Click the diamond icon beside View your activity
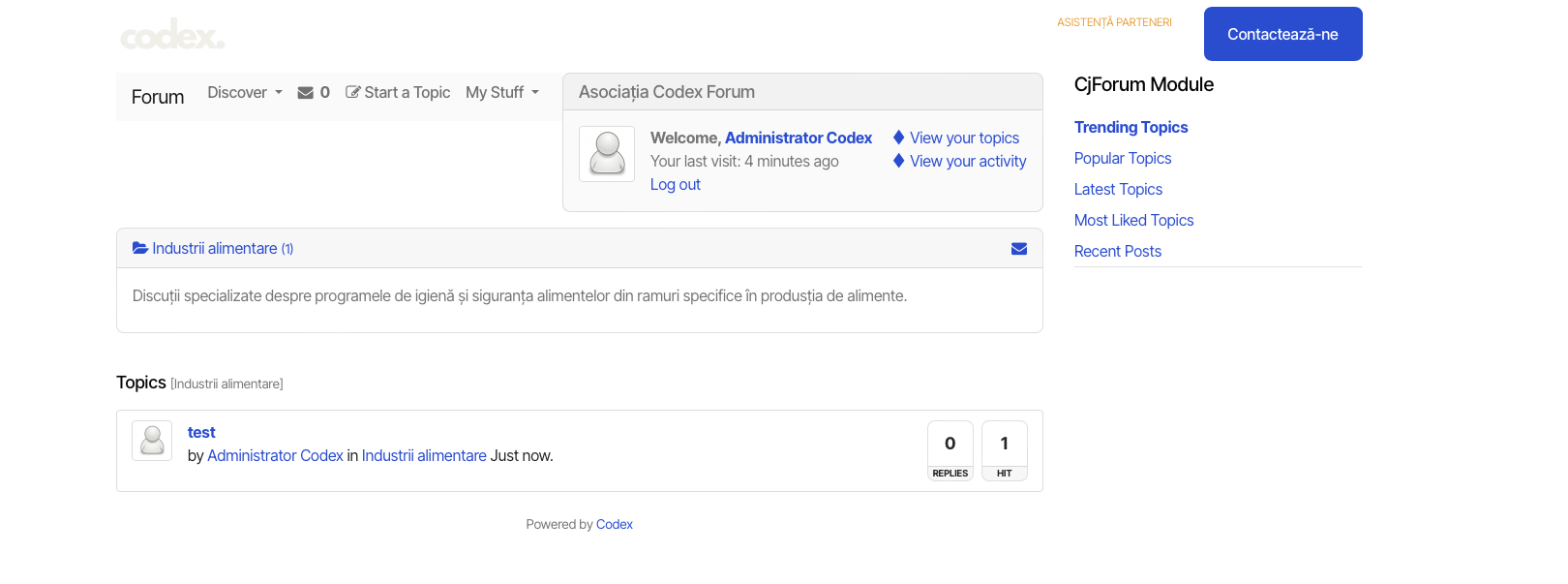Screen dimensions: 1568x584 (x=899, y=161)
